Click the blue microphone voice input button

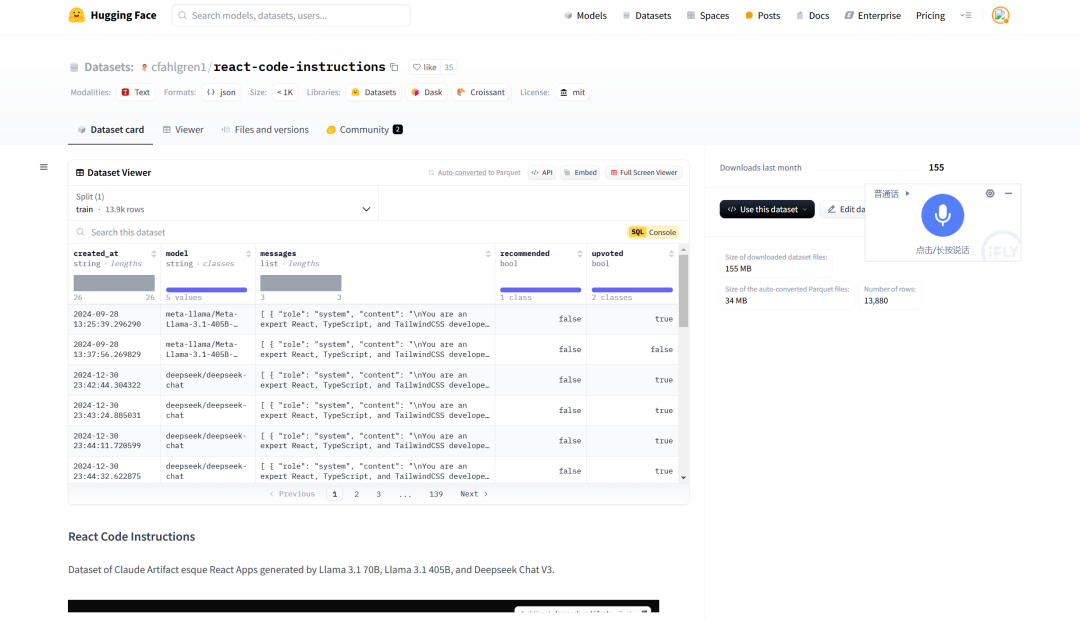[x=942, y=215]
